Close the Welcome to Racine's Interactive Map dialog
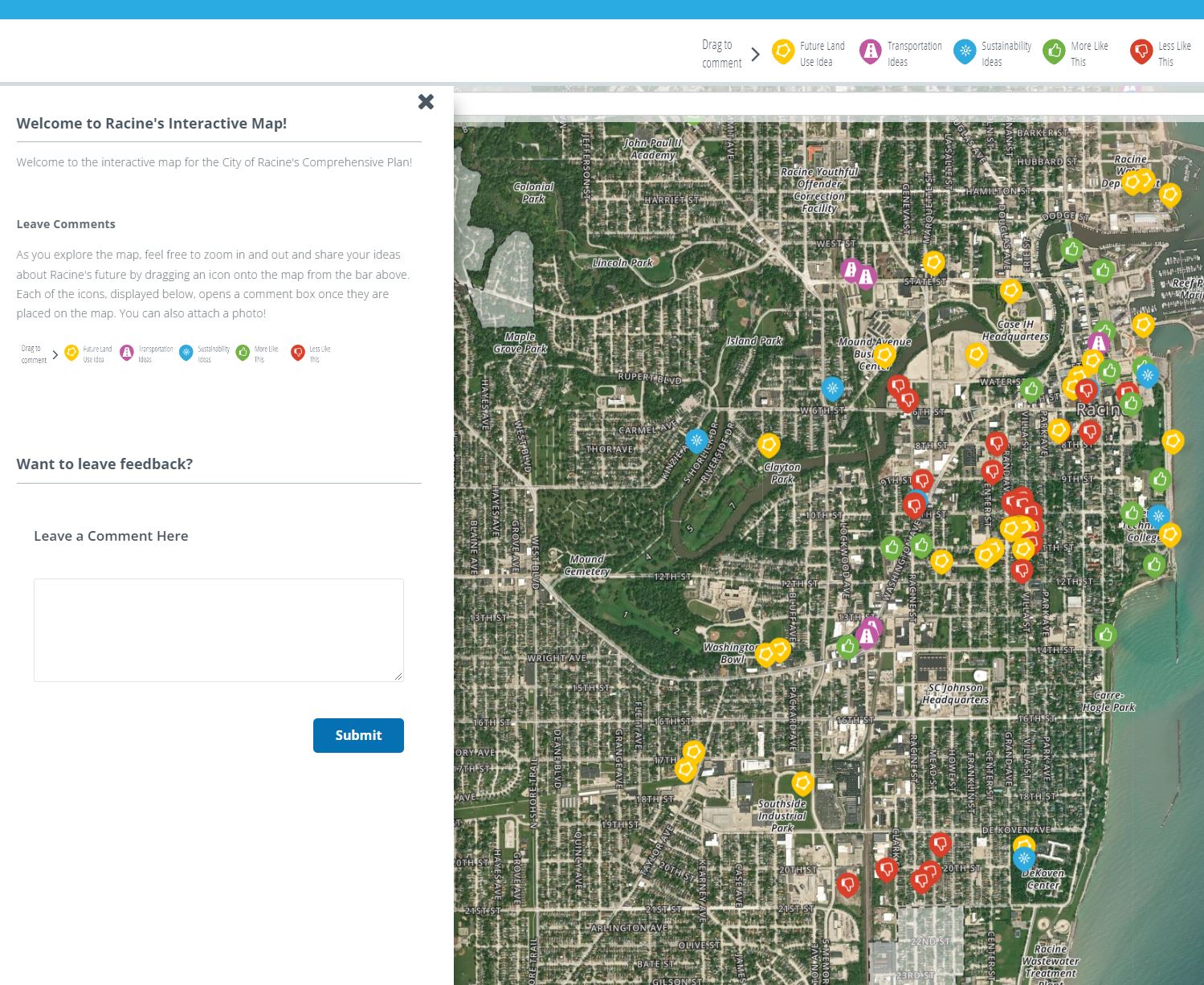The width and height of the screenshot is (1204, 985). pos(426,102)
